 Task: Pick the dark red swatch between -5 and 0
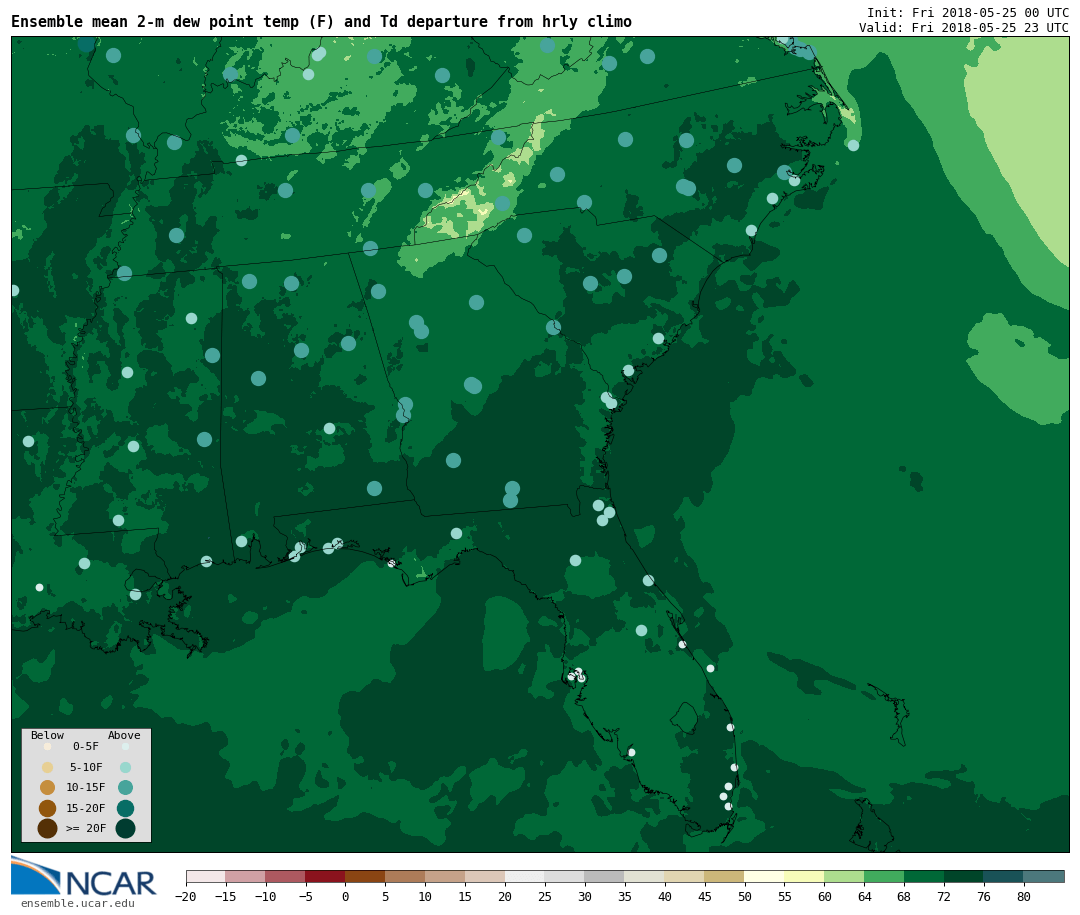[325, 876]
